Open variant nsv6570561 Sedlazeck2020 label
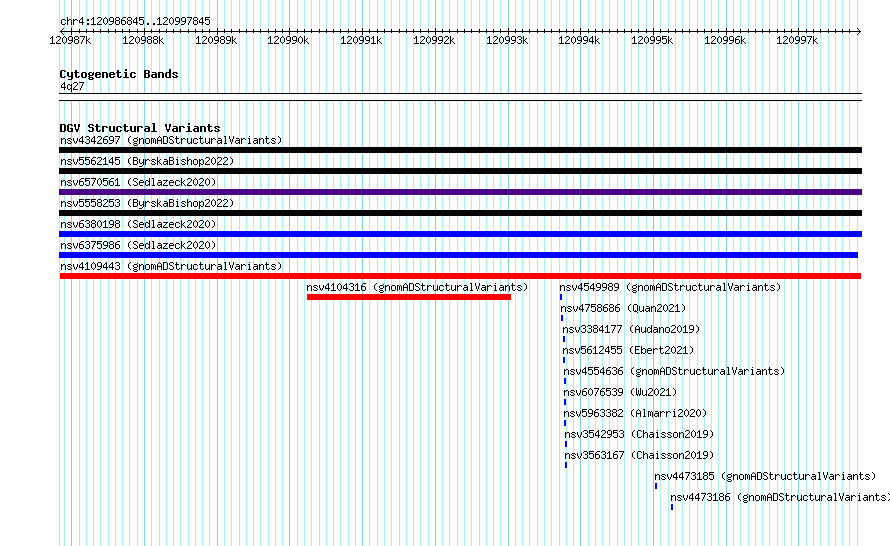890x546 pixels. pyautogui.click(x=138, y=182)
